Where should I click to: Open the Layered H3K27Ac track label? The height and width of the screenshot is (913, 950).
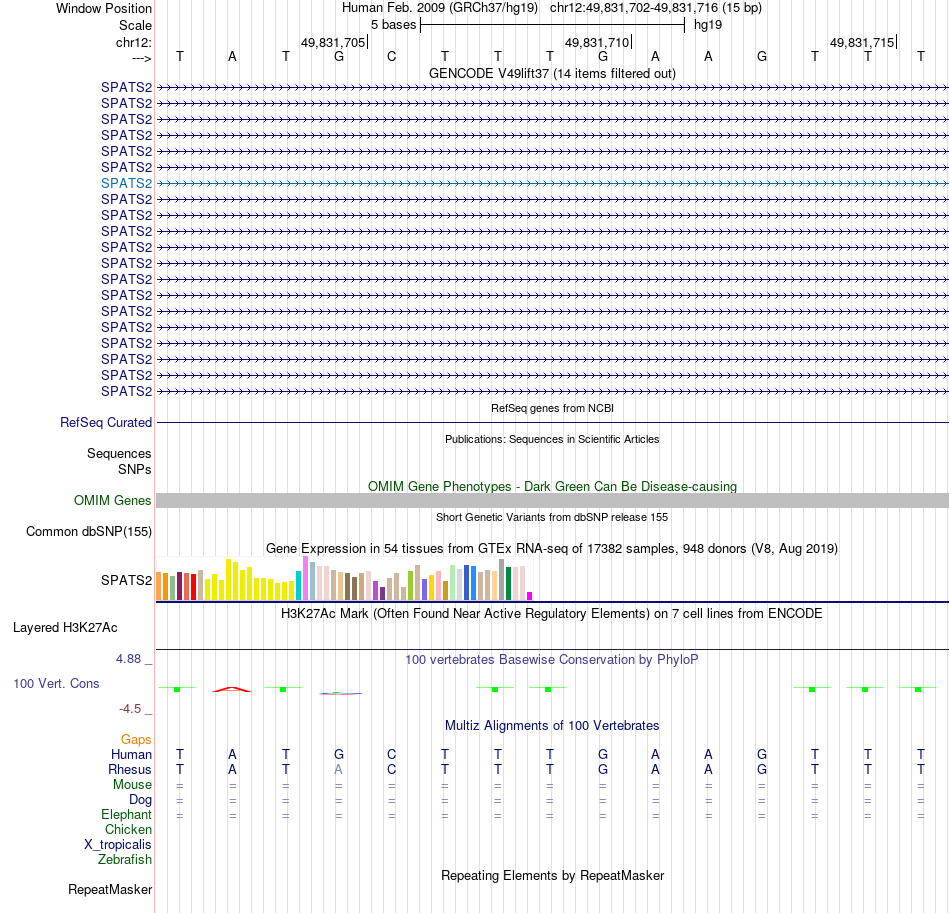65,628
